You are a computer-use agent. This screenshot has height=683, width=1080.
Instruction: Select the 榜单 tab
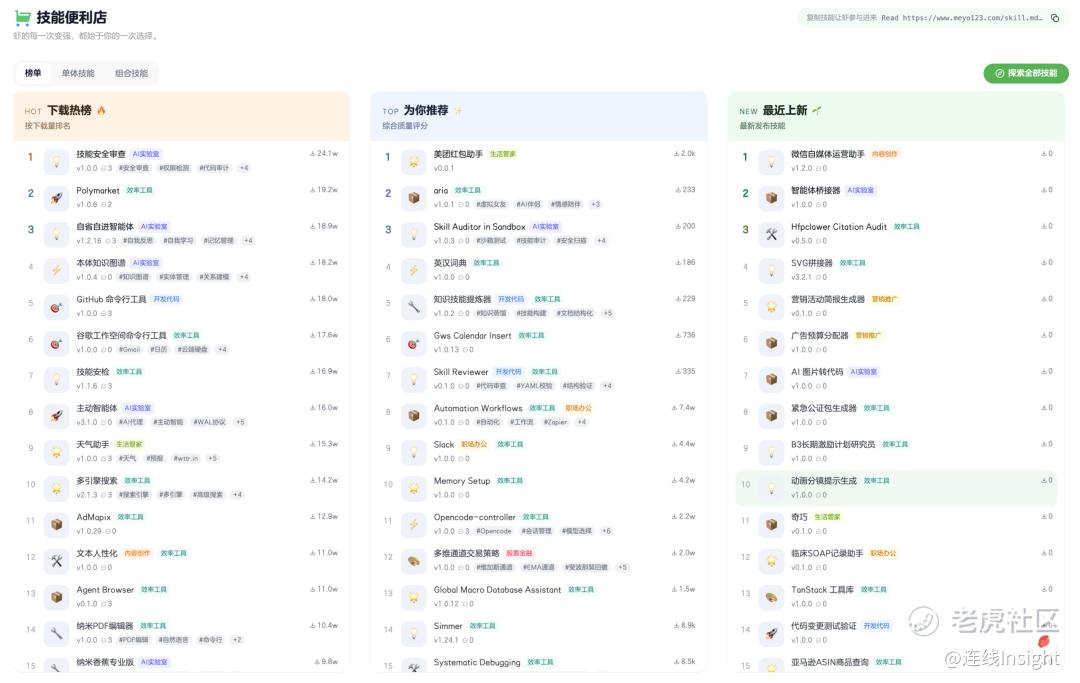tap(33, 73)
